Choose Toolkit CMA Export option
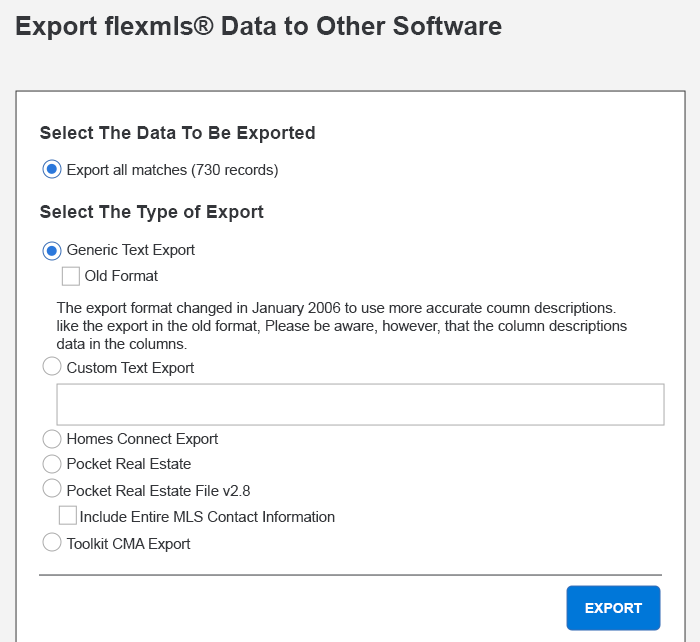Screen dimensions: 700x642 (x=52, y=542)
